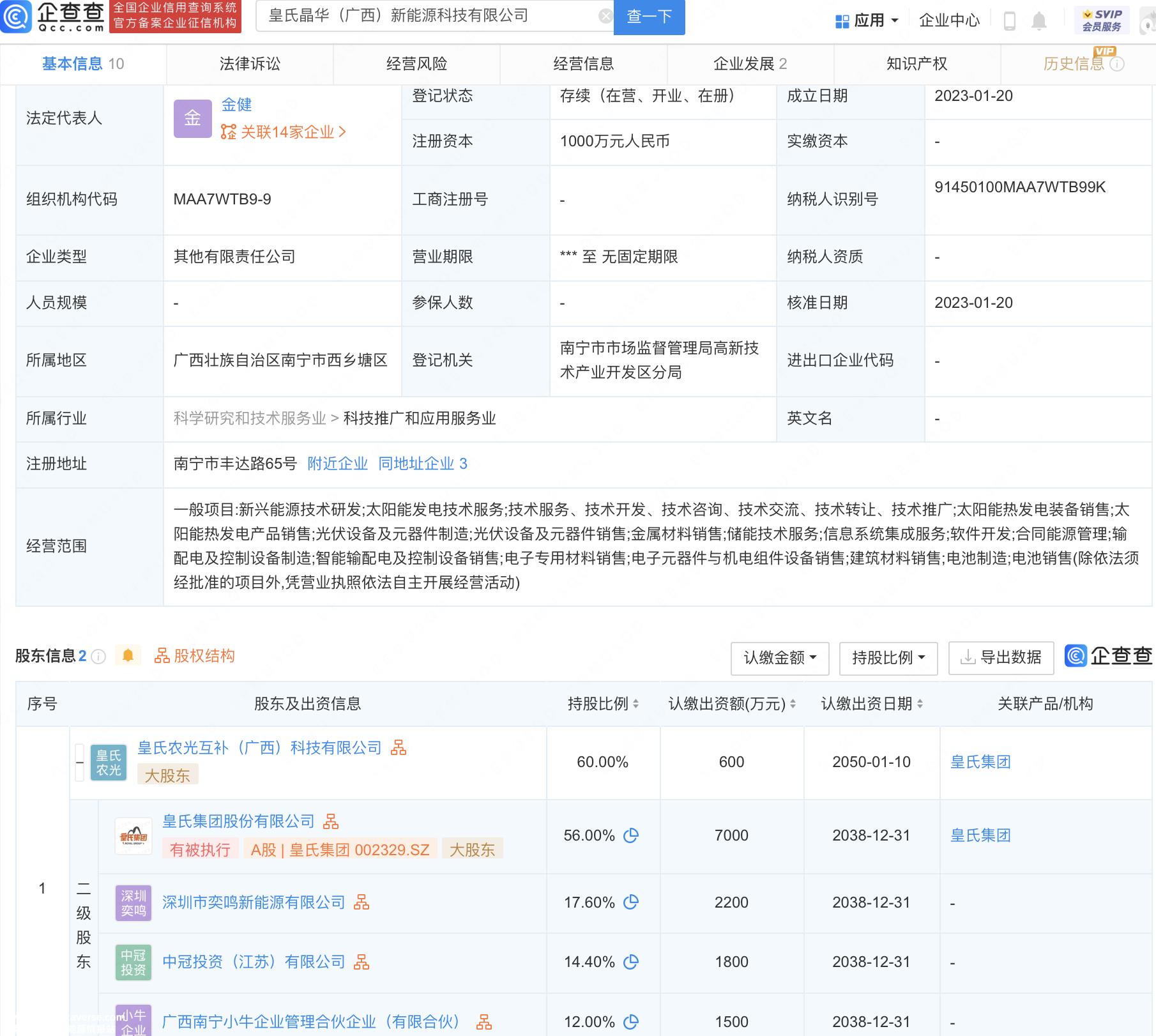The height and width of the screenshot is (1036, 1156).
Task: Click 皇氏集团 related product in 56.00% row
Action: coord(980,835)
